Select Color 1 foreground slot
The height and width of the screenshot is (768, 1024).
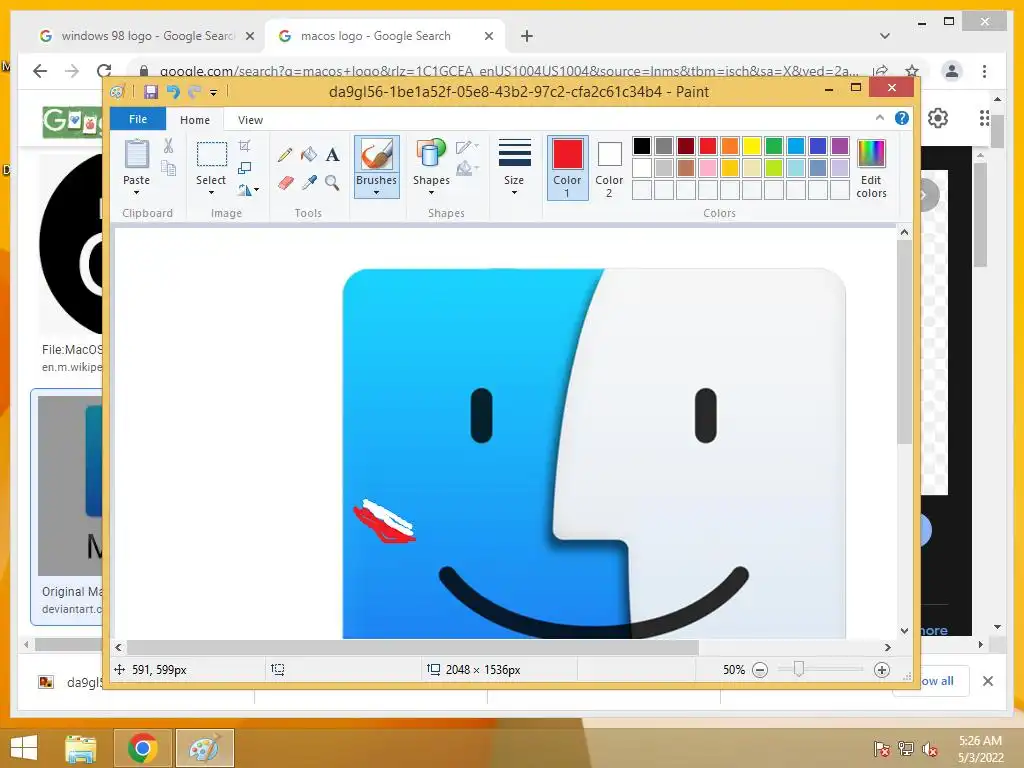click(x=568, y=167)
